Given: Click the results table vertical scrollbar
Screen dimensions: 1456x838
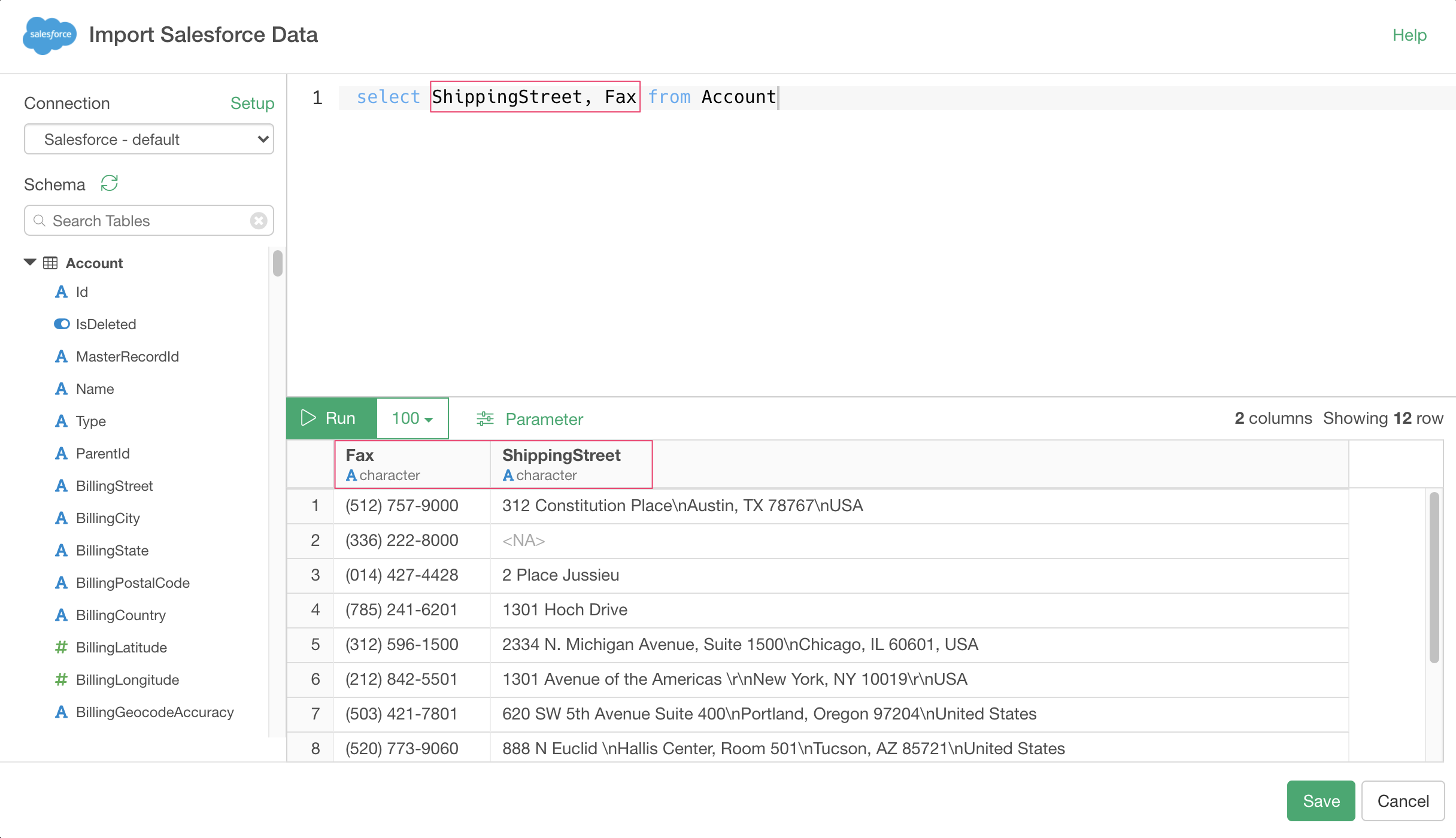Looking at the screenshot, I should [1434, 578].
